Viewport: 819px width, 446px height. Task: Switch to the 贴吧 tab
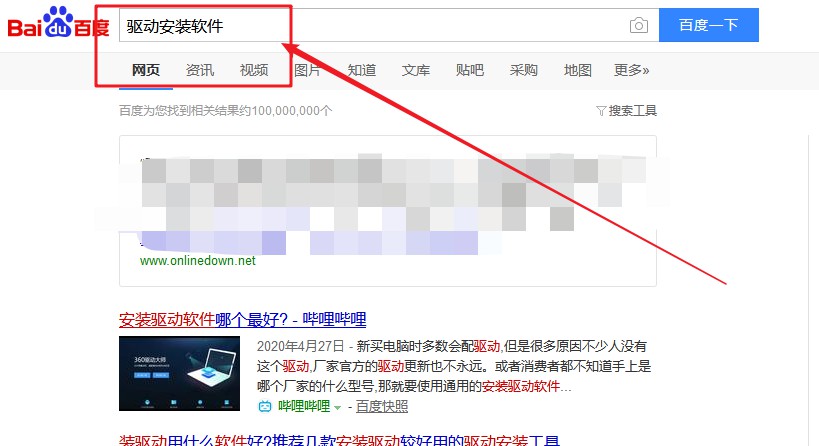click(470, 70)
